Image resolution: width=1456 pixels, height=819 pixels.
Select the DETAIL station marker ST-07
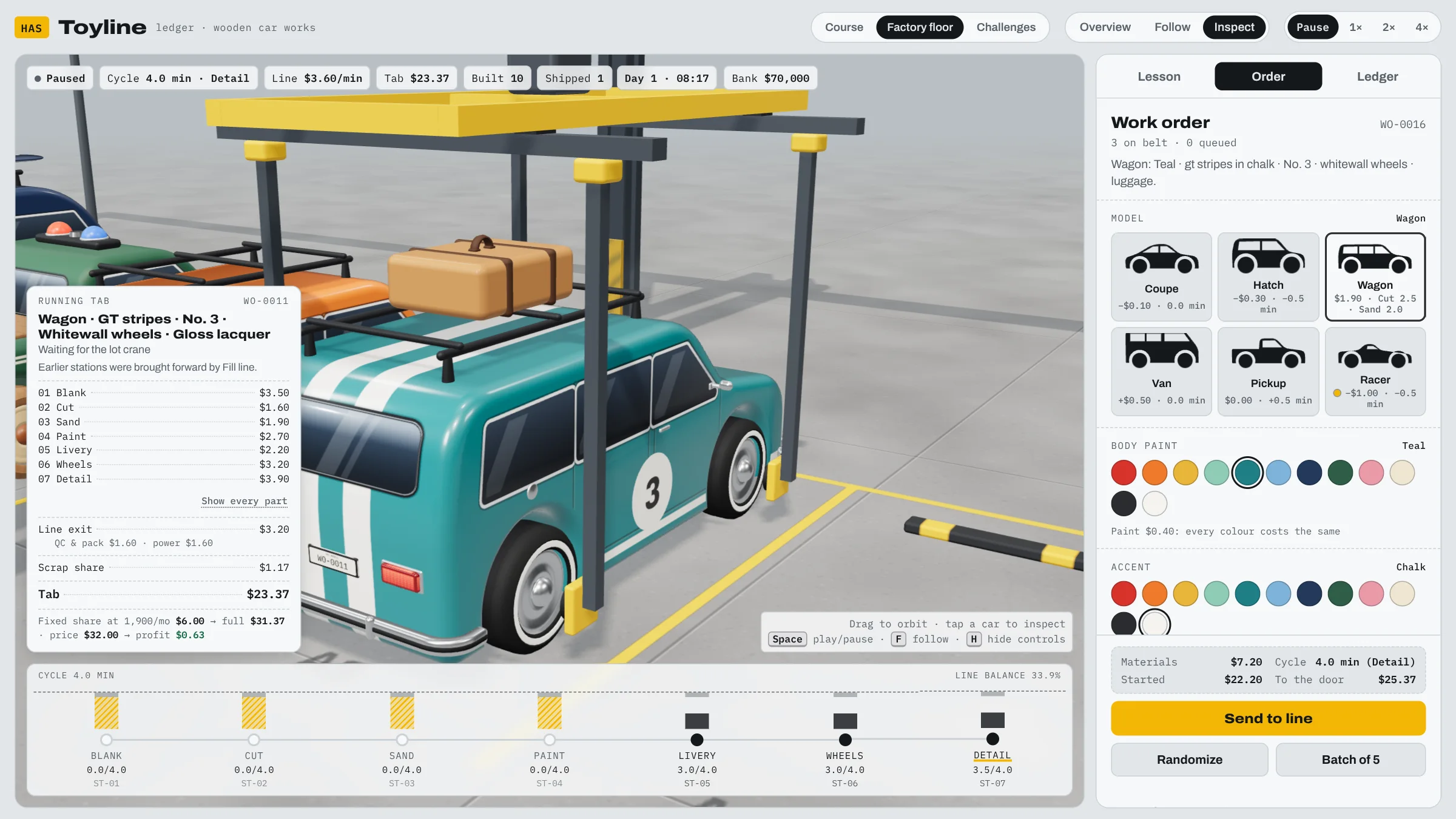tap(993, 739)
